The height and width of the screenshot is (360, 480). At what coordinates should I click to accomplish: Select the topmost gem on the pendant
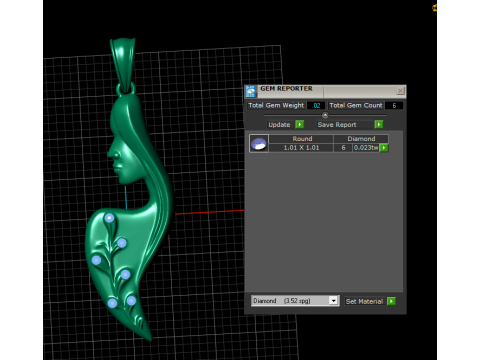click(x=109, y=218)
